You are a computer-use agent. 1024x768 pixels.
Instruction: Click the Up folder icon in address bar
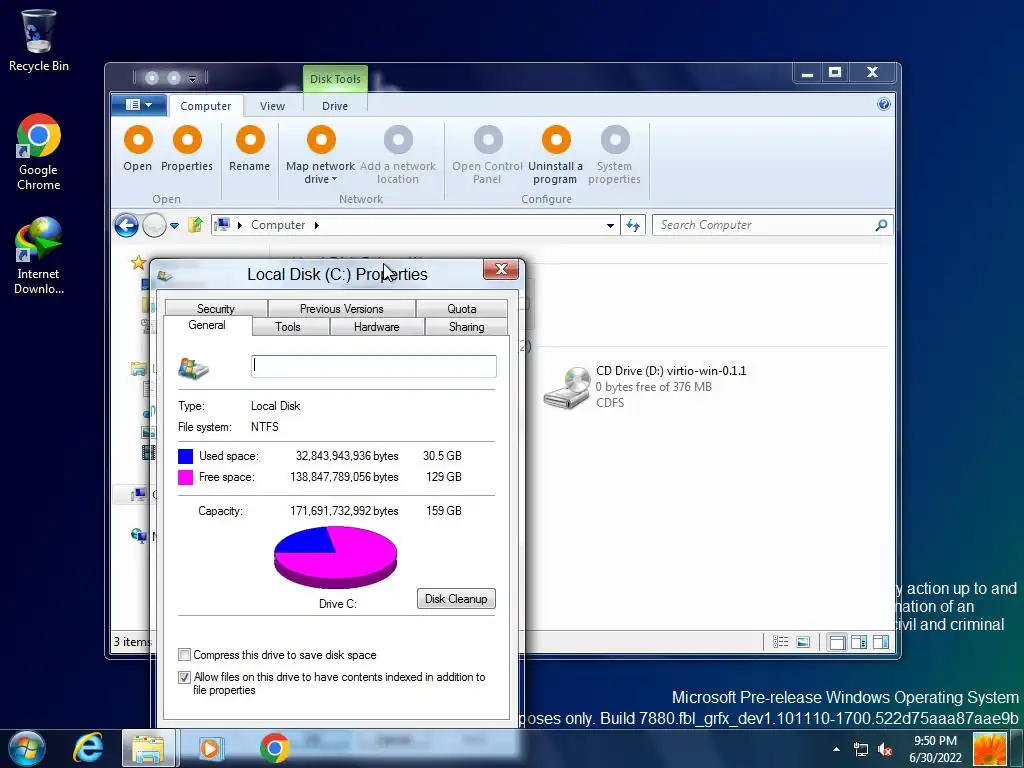(x=195, y=225)
